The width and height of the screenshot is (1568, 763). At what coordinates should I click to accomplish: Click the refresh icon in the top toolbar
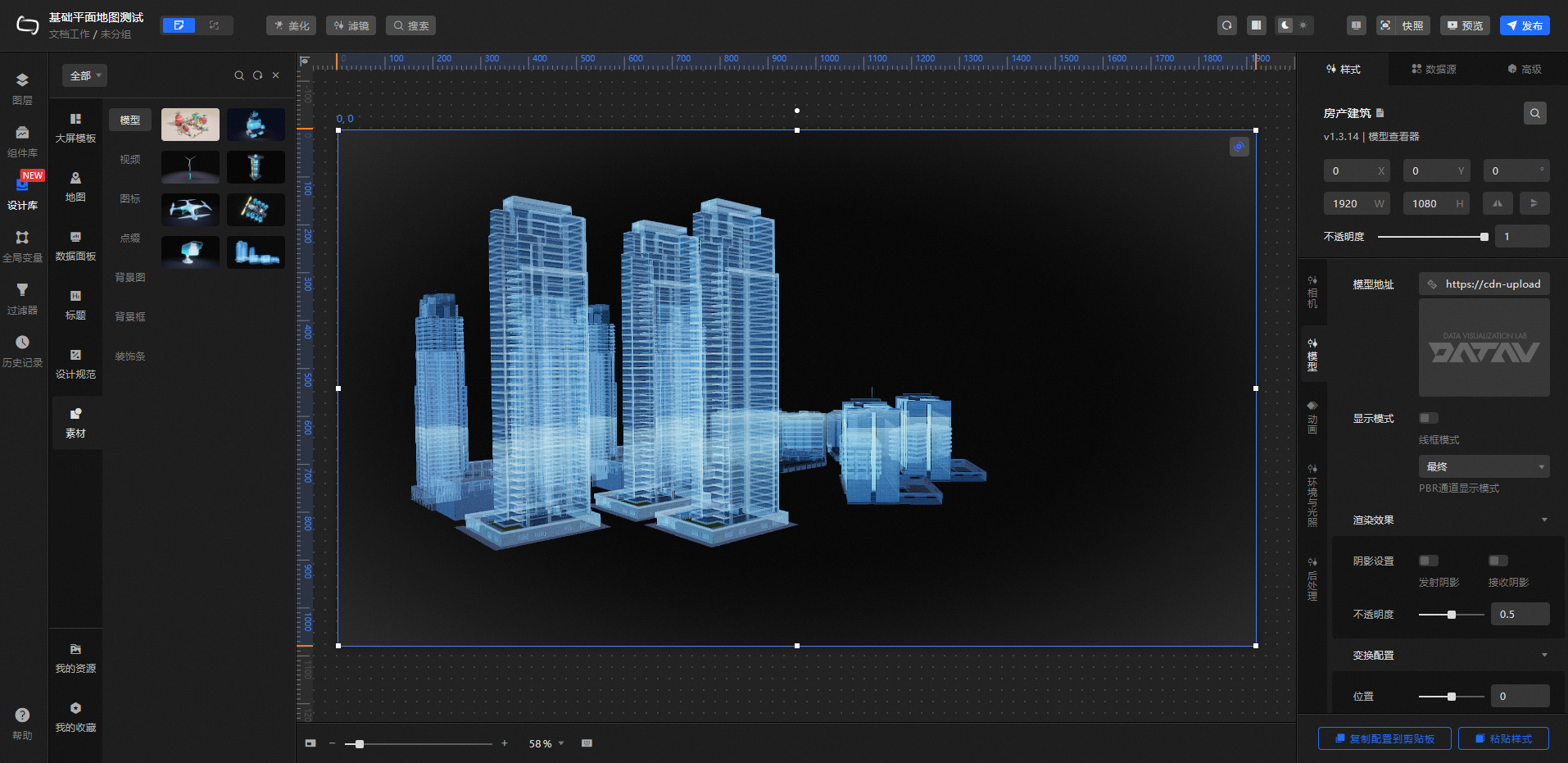(x=1227, y=25)
